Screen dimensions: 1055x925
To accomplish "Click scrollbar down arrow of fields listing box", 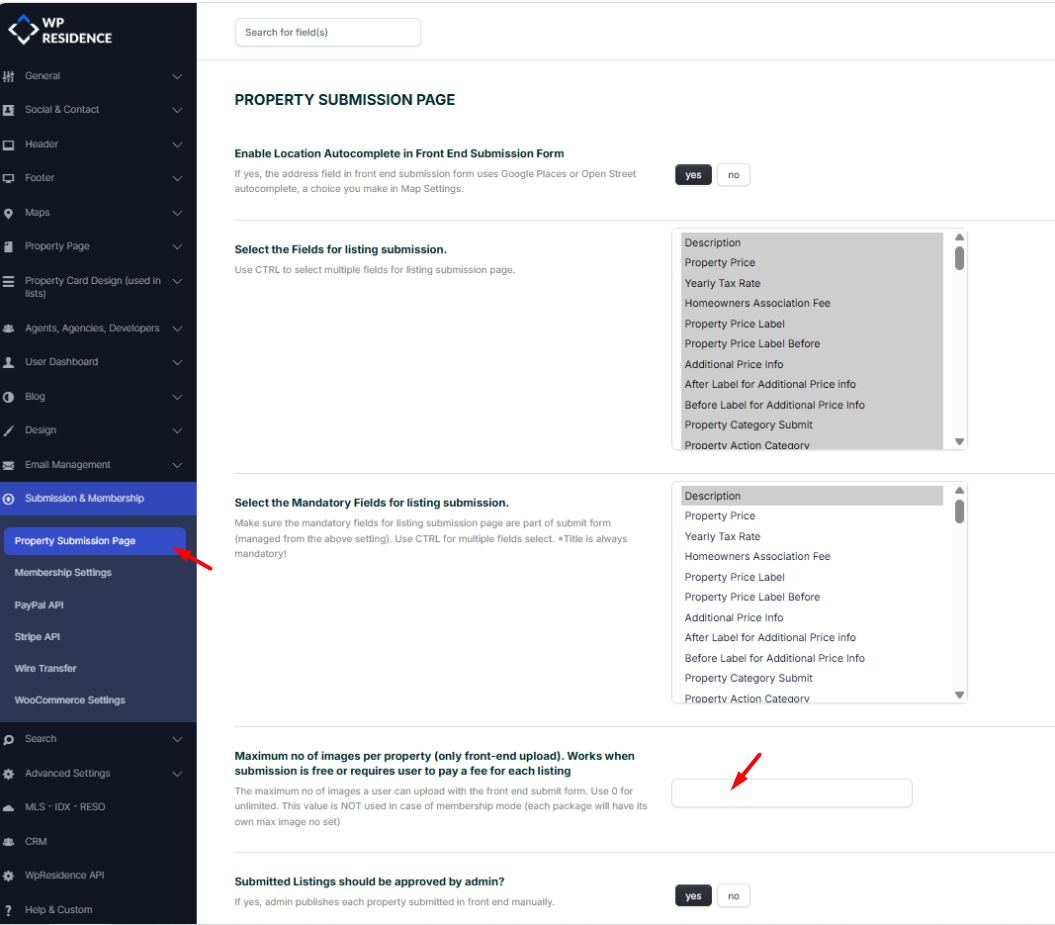I will tap(959, 441).
